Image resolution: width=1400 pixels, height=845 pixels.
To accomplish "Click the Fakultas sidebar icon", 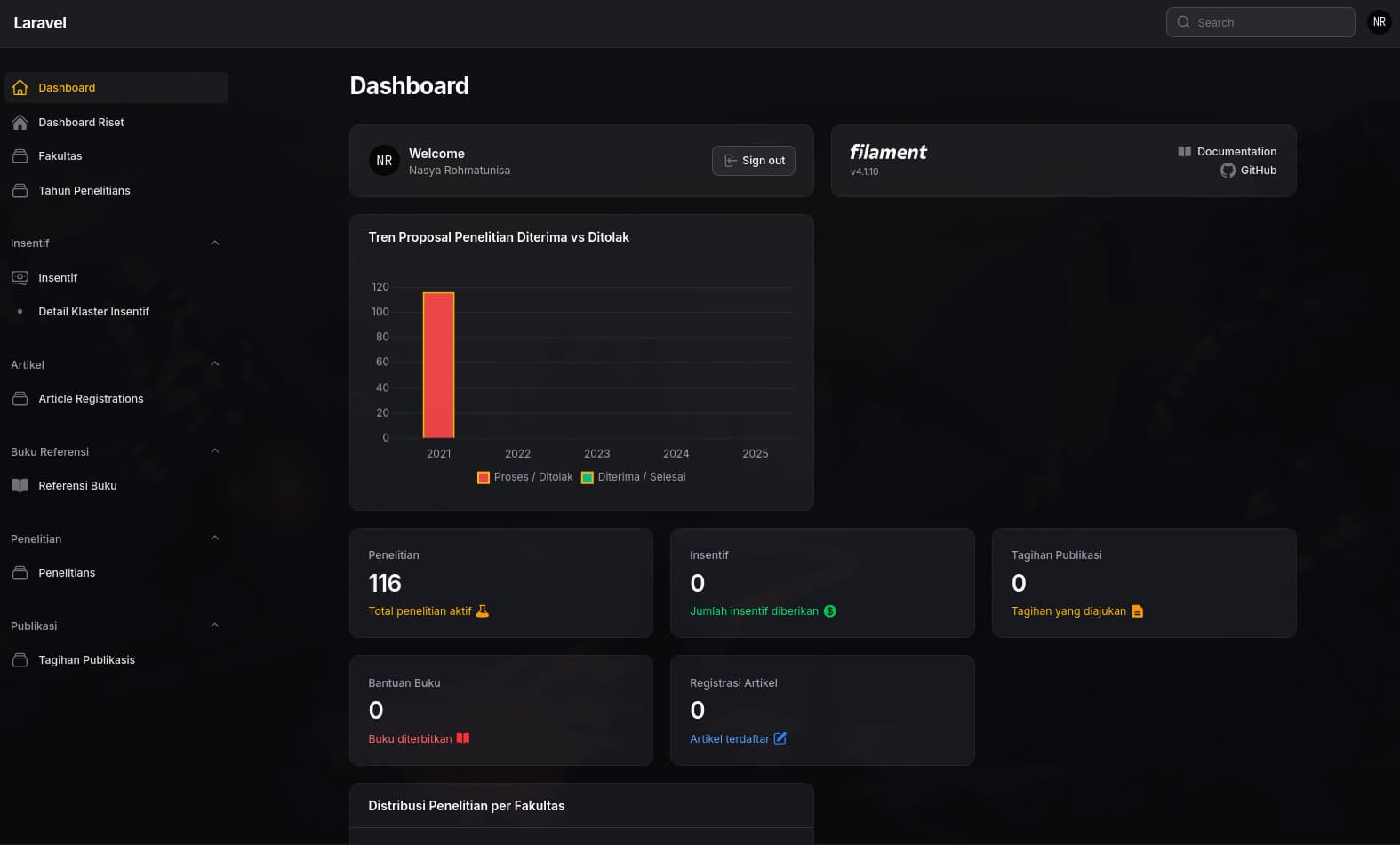I will point(20,156).
